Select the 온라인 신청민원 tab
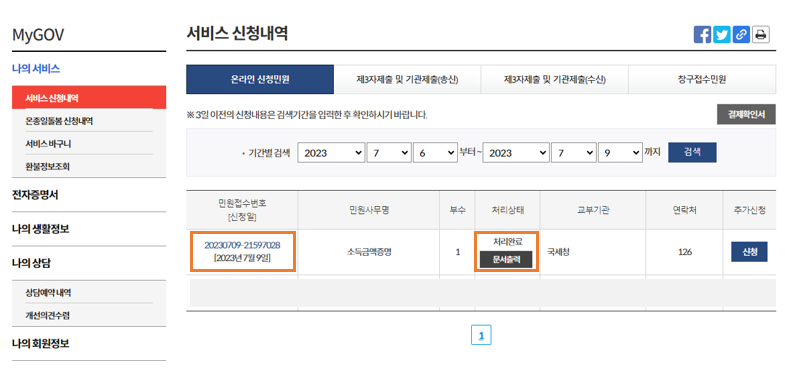Viewport: 790px width, 379px height. 260,79
